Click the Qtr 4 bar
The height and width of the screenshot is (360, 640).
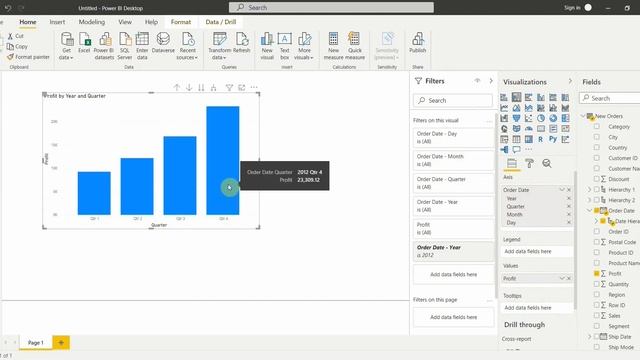tap(223, 160)
